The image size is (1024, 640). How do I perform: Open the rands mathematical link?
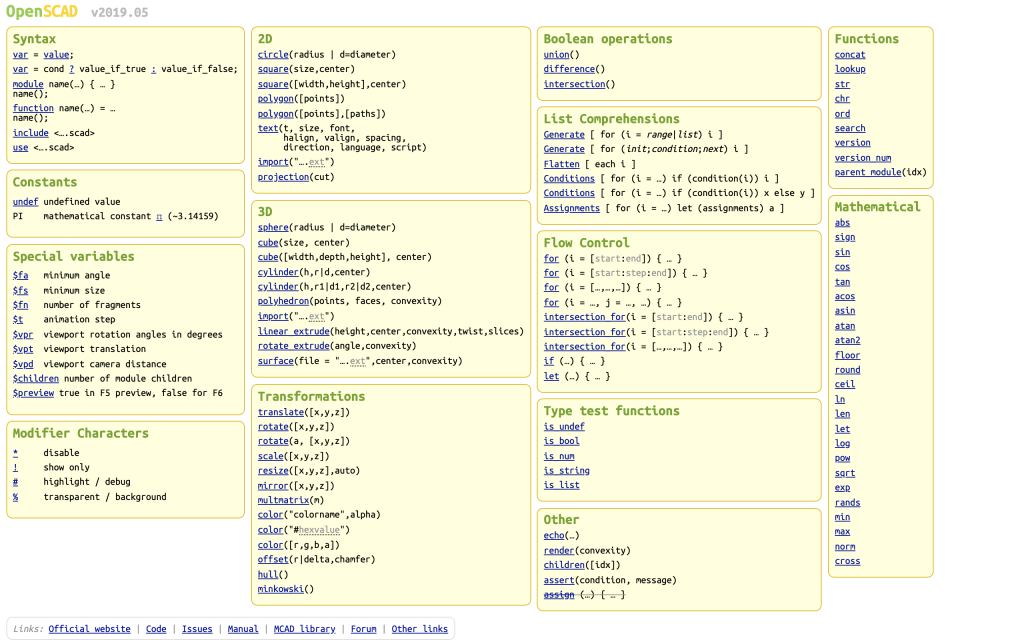pos(848,502)
